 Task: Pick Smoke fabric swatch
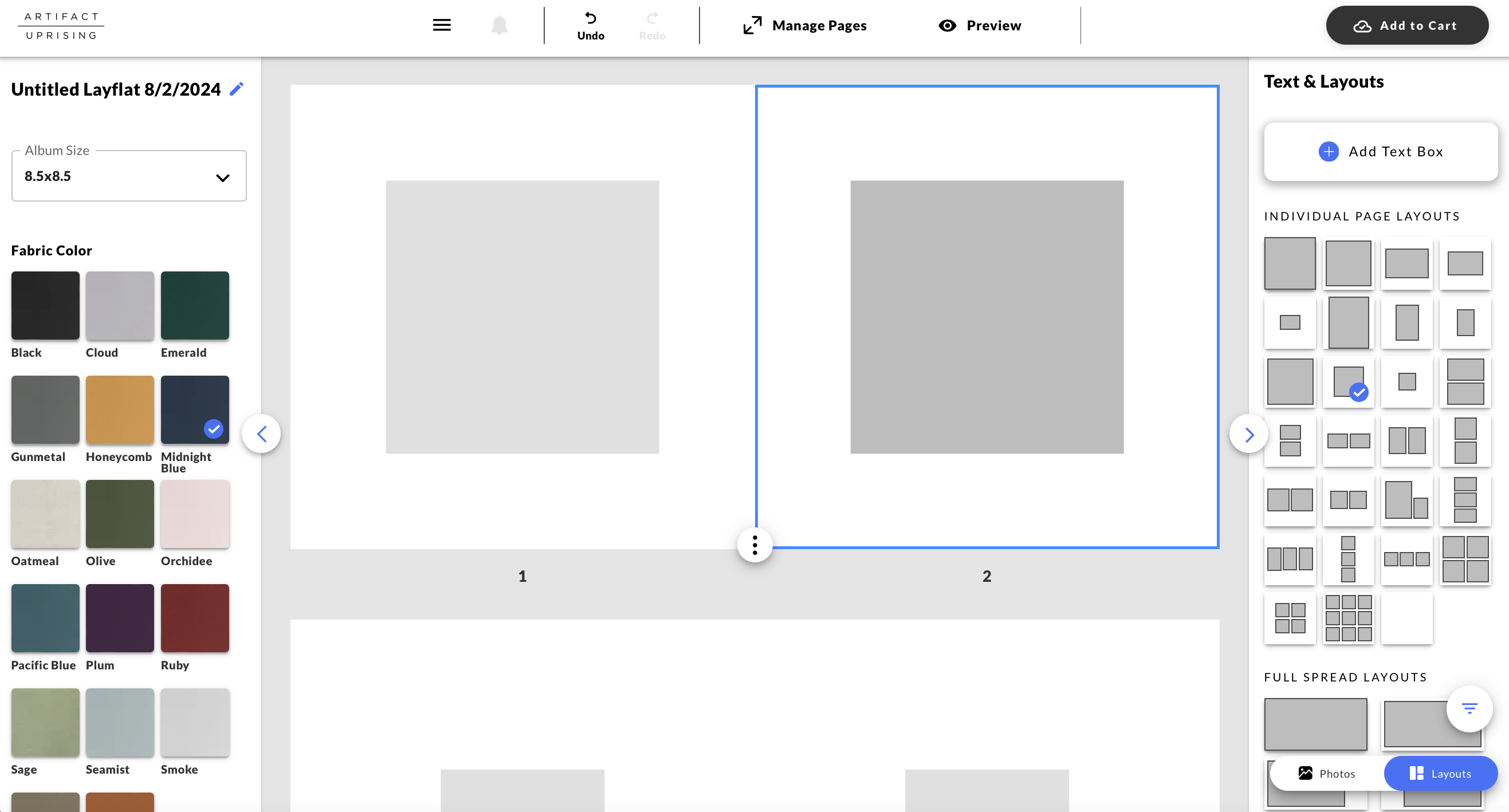pos(195,722)
